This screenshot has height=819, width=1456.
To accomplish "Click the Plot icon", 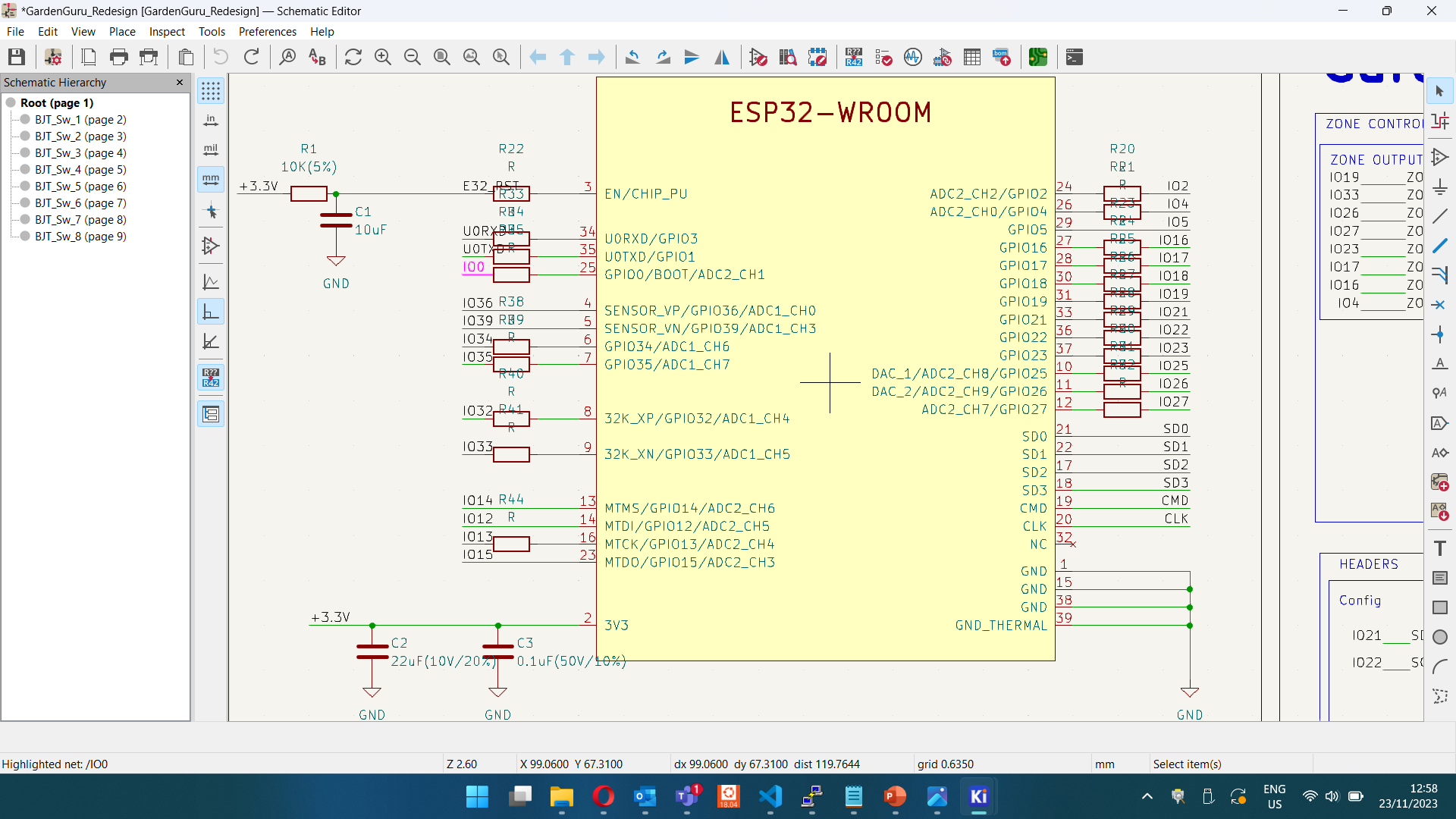I will pos(149,57).
